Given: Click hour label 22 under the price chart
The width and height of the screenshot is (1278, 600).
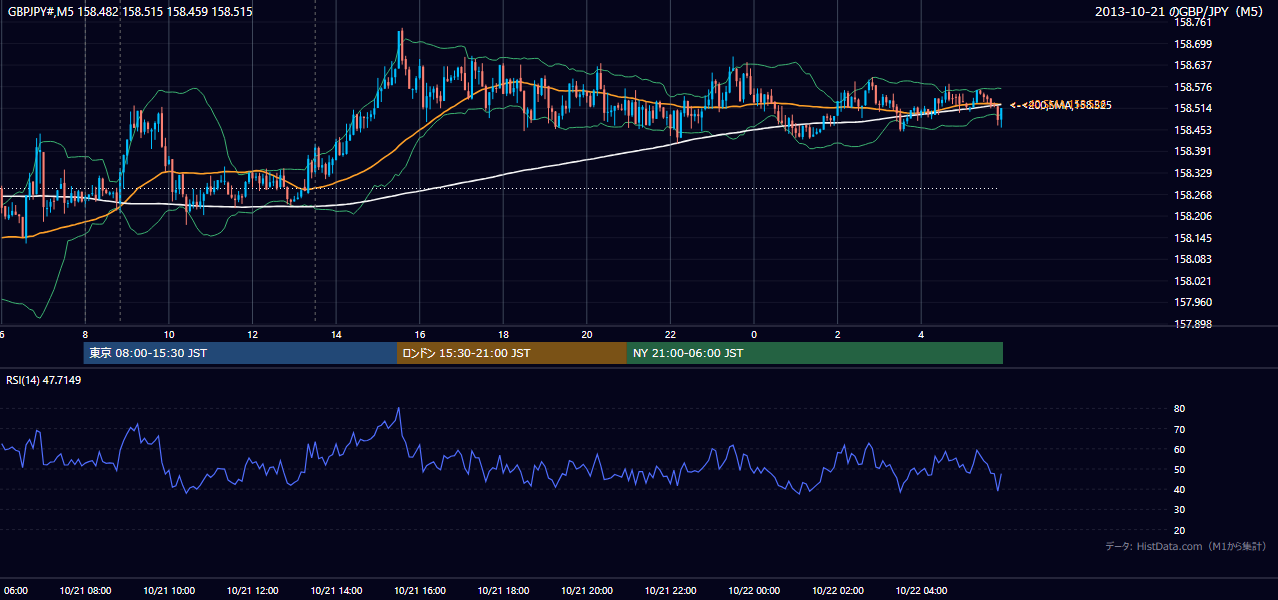Looking at the screenshot, I should coord(670,334).
